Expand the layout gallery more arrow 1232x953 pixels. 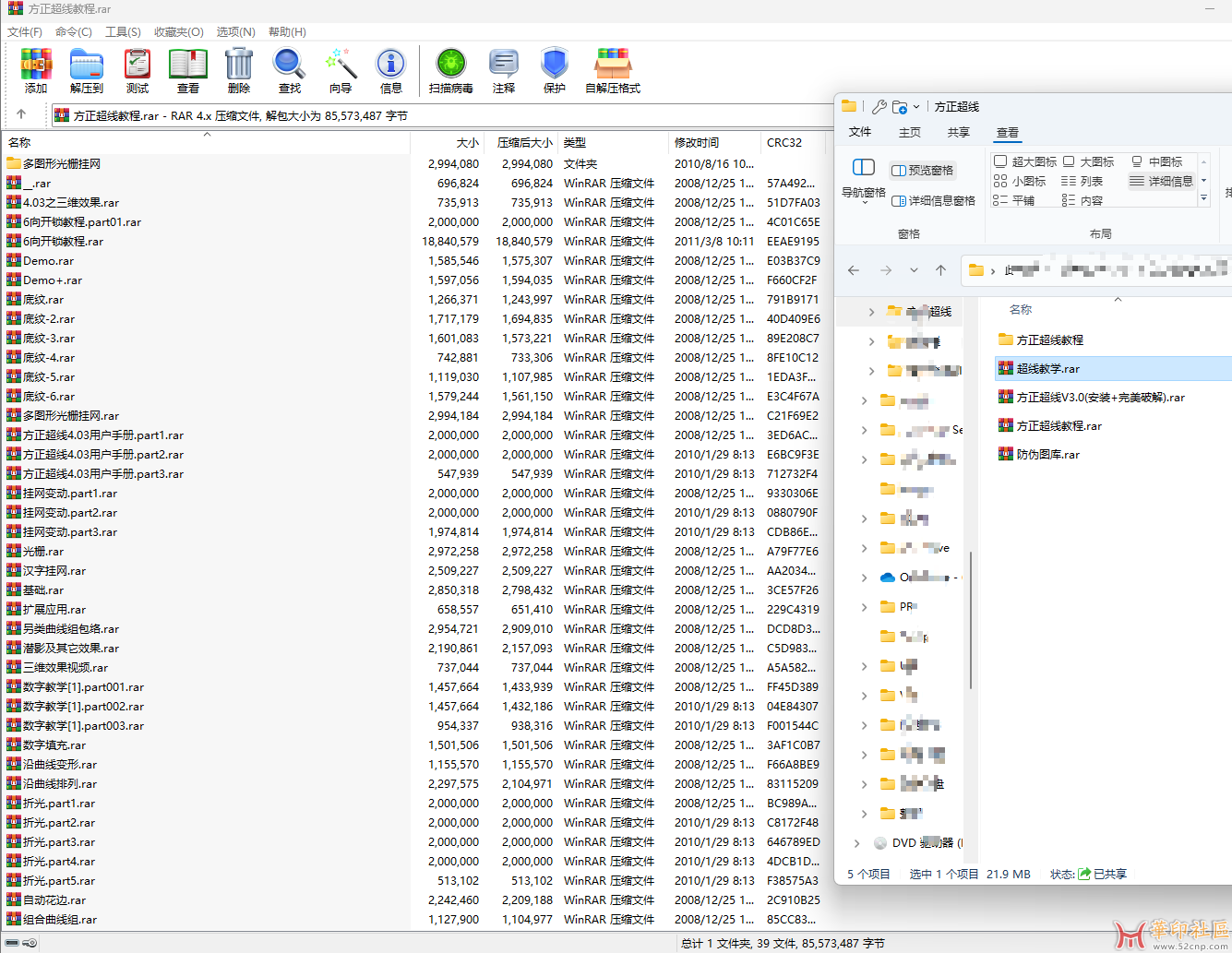1203,198
